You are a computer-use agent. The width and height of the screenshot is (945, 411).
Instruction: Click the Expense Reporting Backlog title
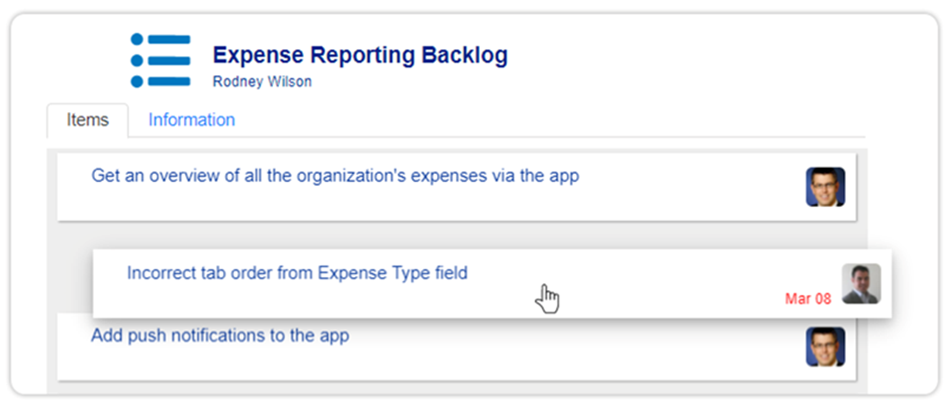(x=360, y=55)
